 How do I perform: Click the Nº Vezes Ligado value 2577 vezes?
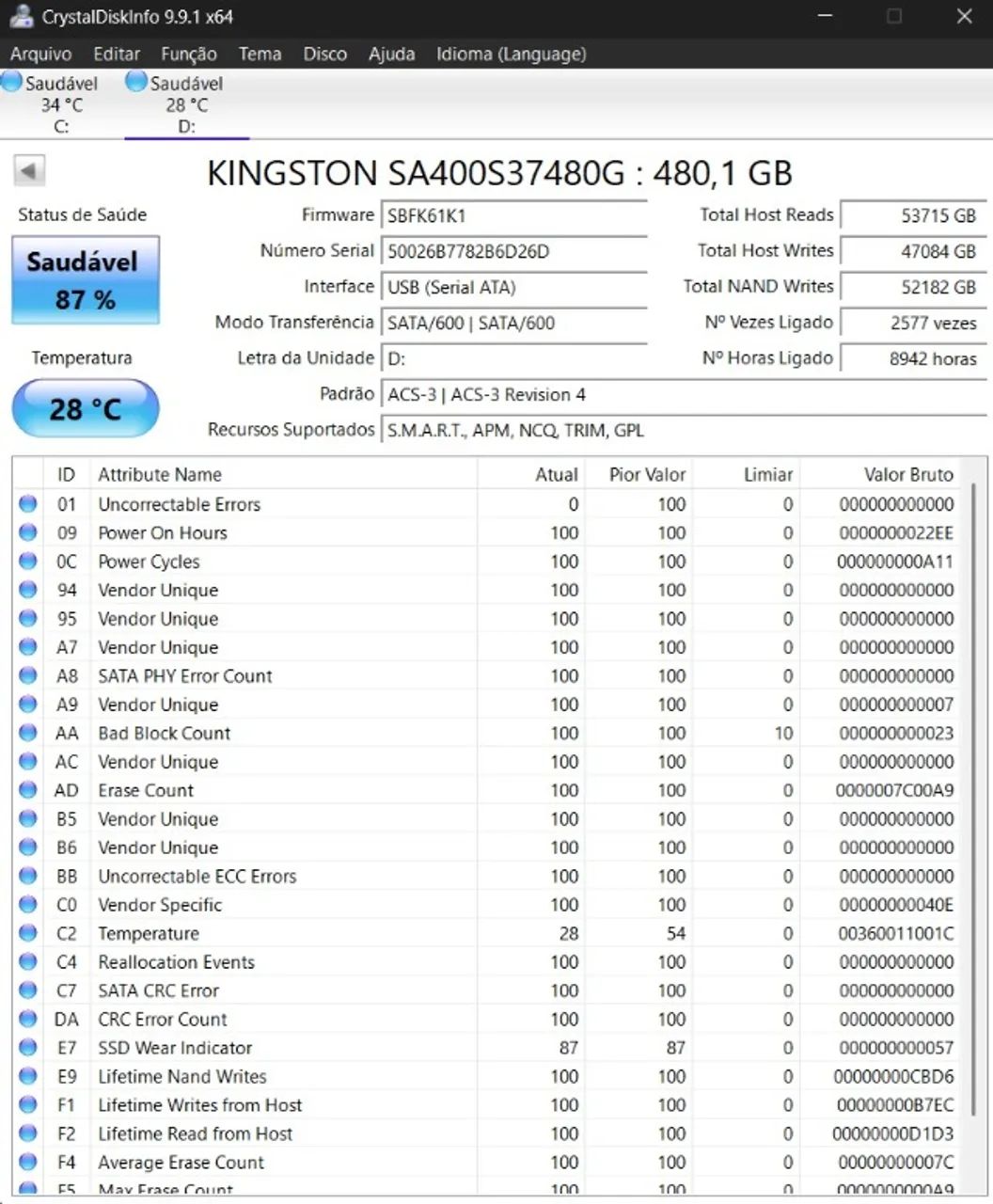pyautogui.click(x=913, y=323)
